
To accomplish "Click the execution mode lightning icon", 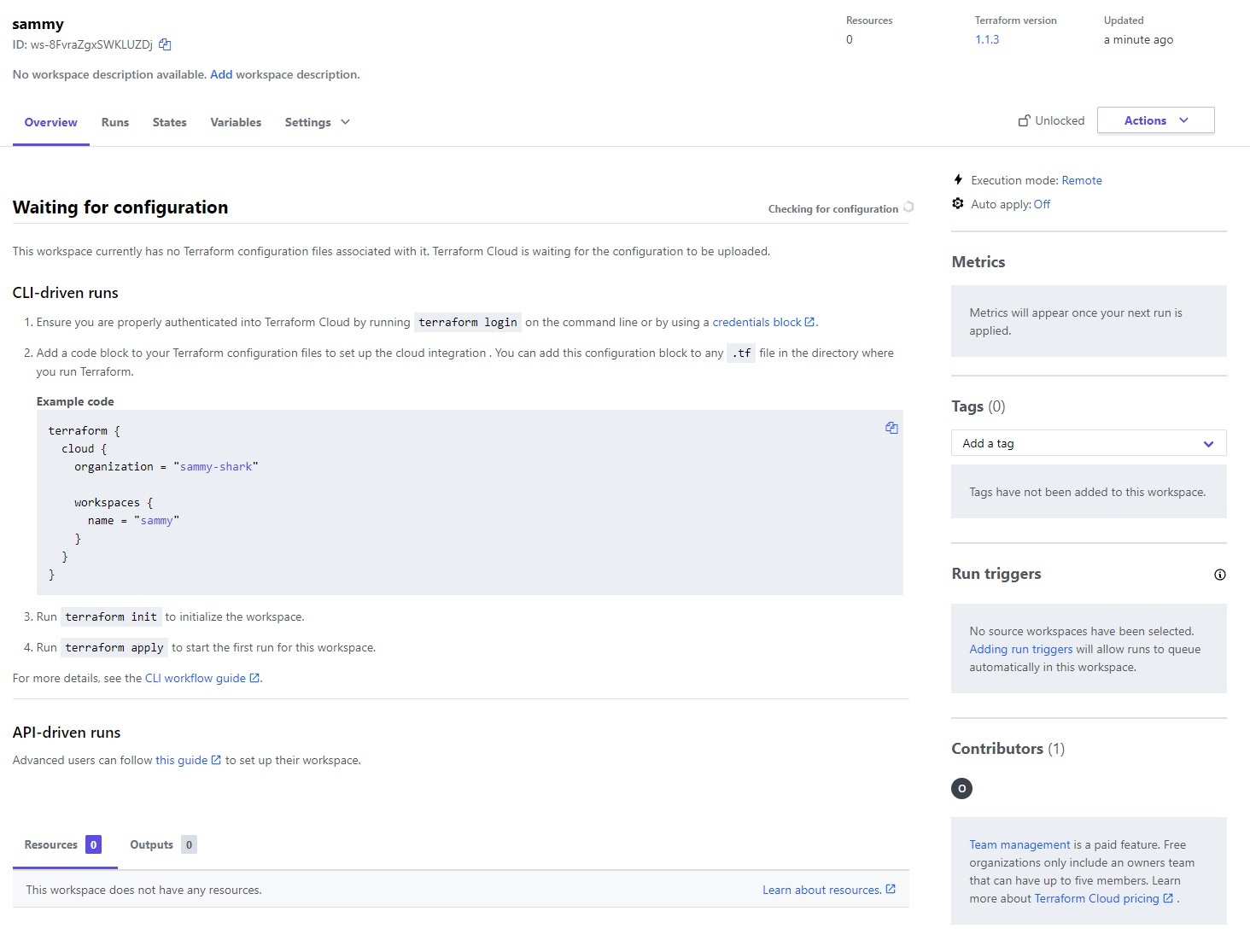I will tap(958, 179).
